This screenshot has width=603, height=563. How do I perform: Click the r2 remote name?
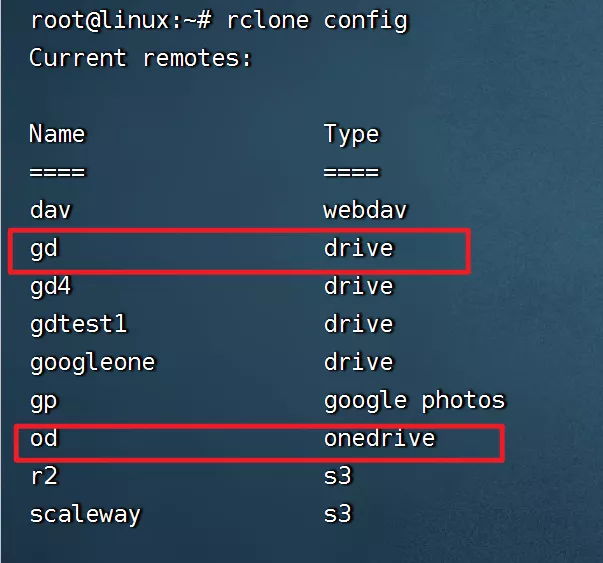tap(43, 477)
